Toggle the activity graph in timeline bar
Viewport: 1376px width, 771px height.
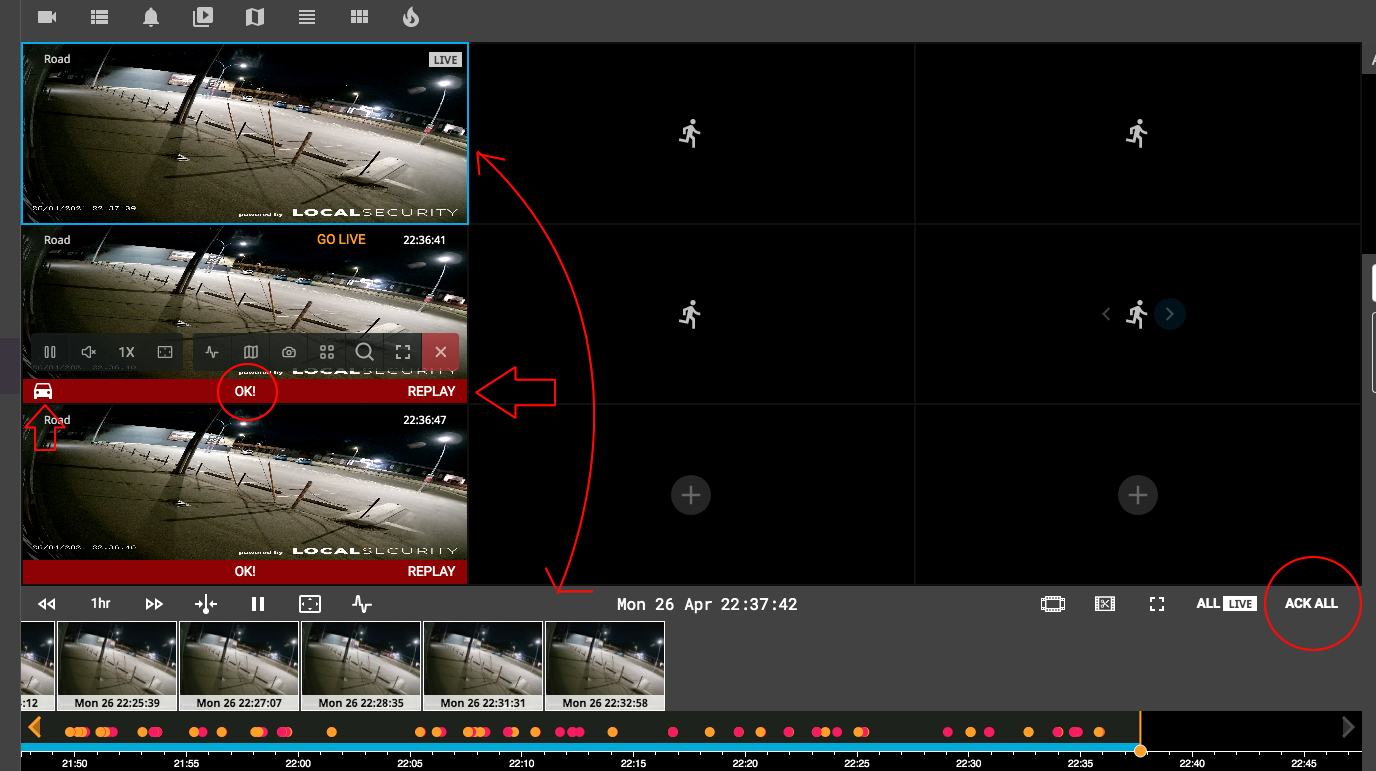click(x=362, y=604)
